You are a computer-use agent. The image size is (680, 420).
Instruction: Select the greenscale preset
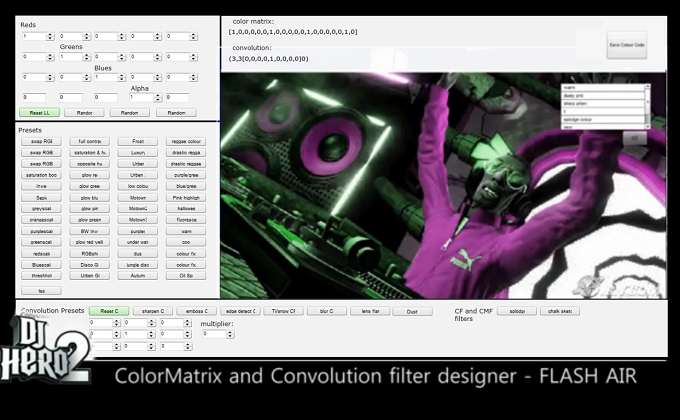pyautogui.click(x=41, y=242)
